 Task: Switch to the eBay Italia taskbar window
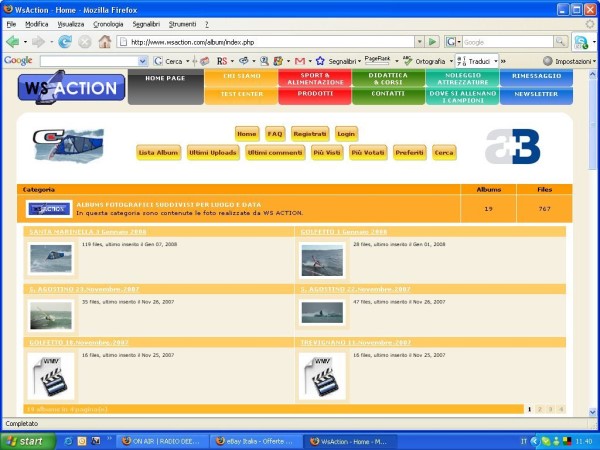point(255,440)
